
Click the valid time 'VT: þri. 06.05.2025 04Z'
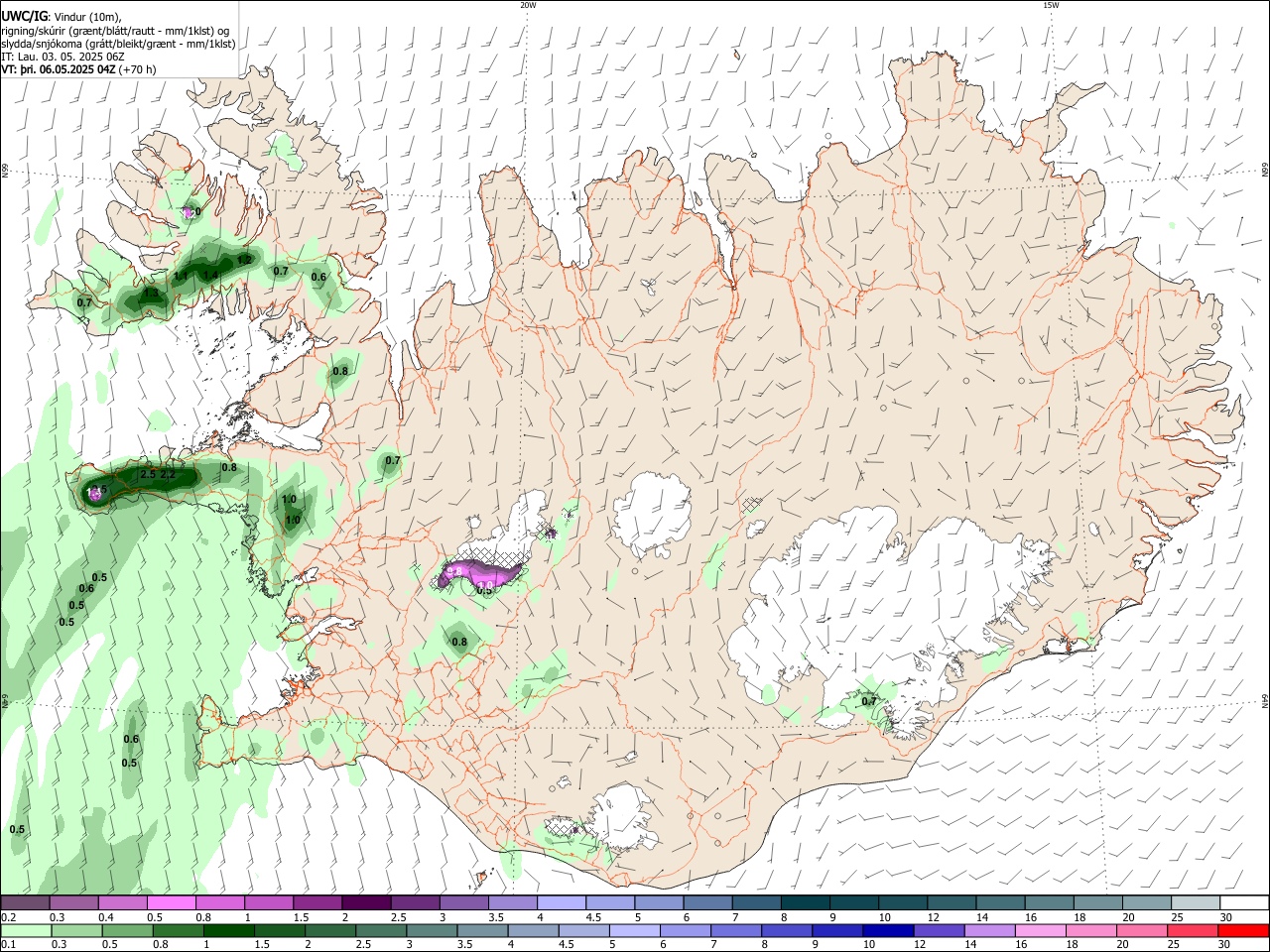click(x=59, y=70)
